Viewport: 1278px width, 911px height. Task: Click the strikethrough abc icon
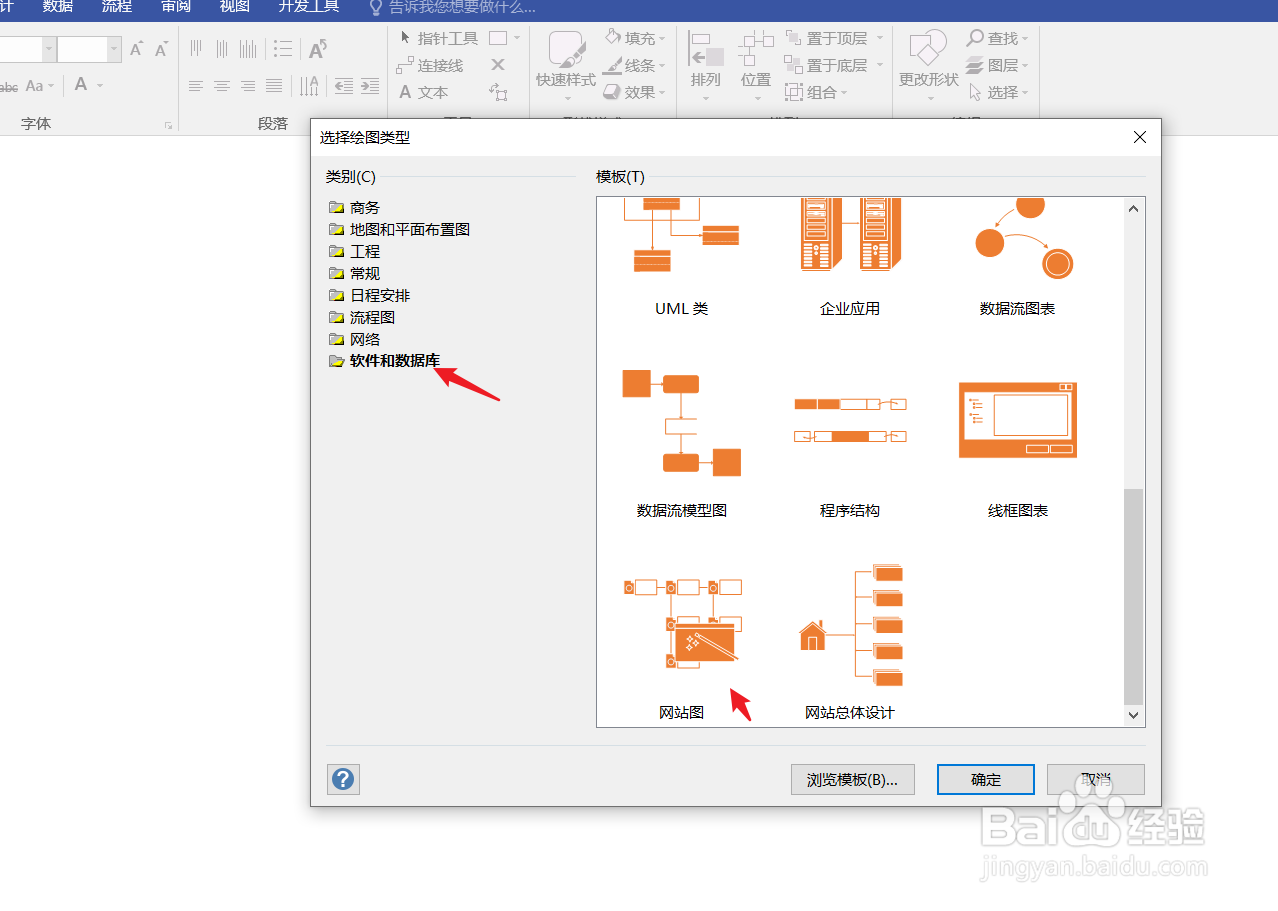click(x=8, y=87)
